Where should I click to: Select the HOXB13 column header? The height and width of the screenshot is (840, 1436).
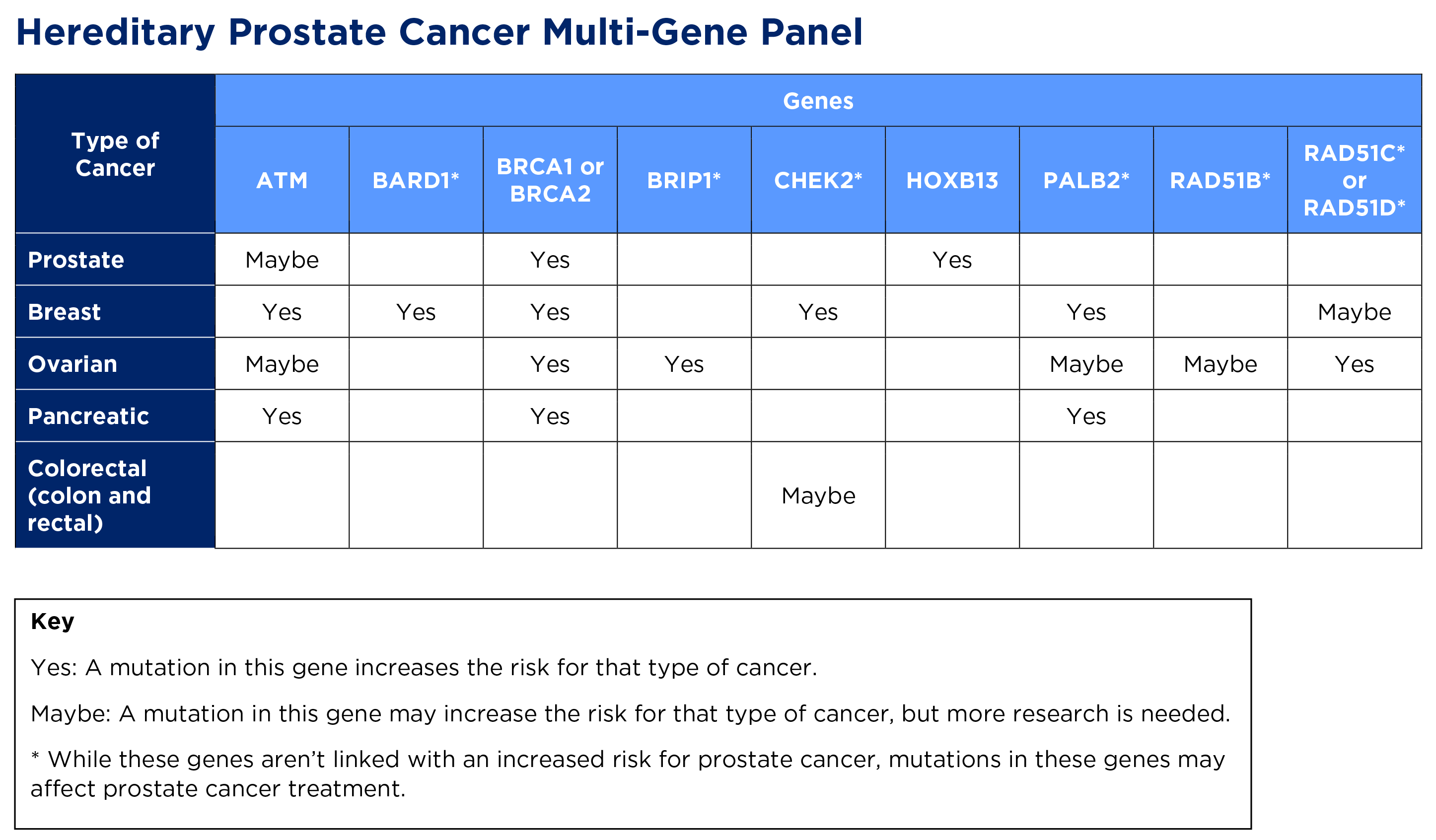952,180
